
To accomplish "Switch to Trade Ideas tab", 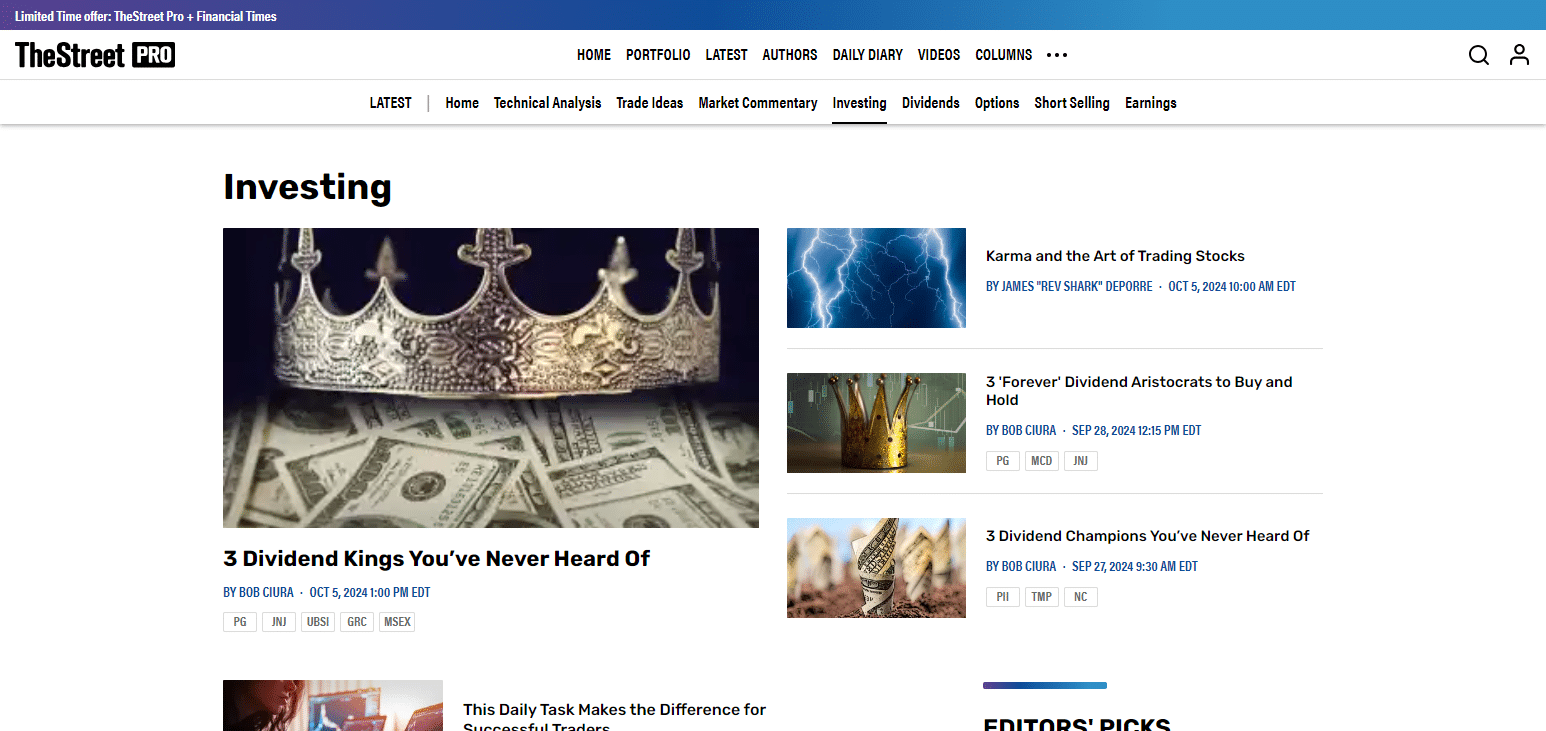I will click(x=650, y=103).
